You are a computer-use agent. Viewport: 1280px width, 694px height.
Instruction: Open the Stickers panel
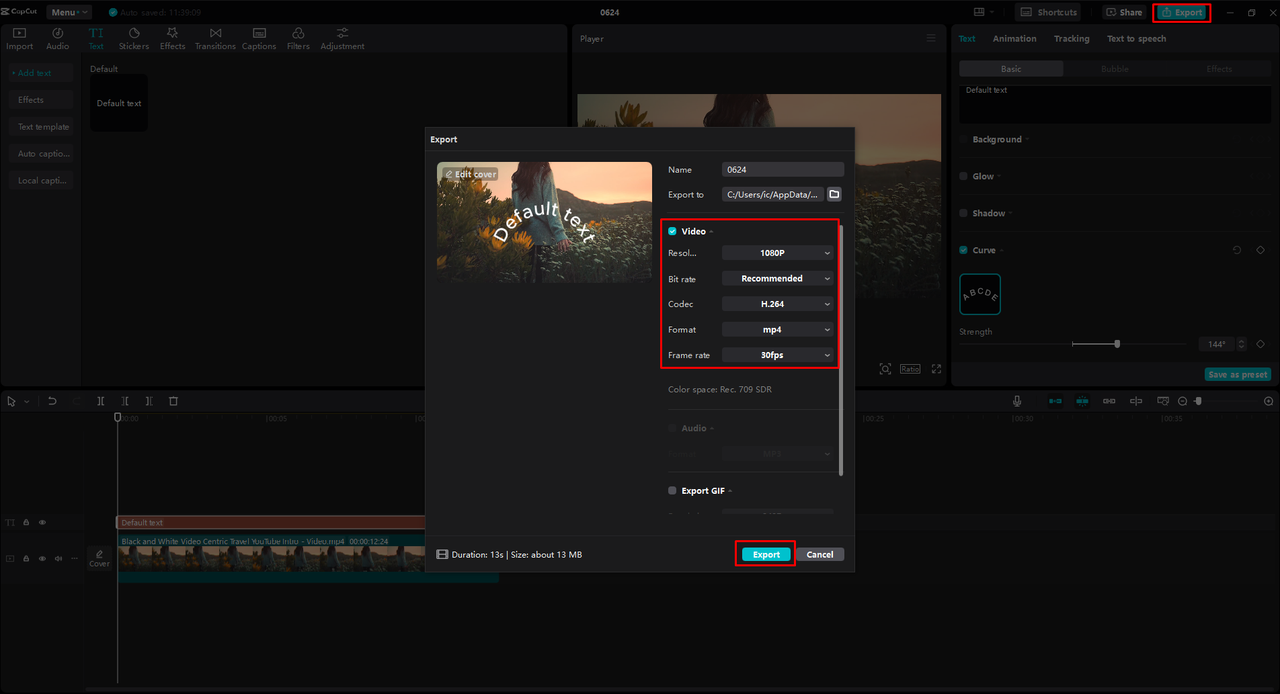pyautogui.click(x=134, y=39)
